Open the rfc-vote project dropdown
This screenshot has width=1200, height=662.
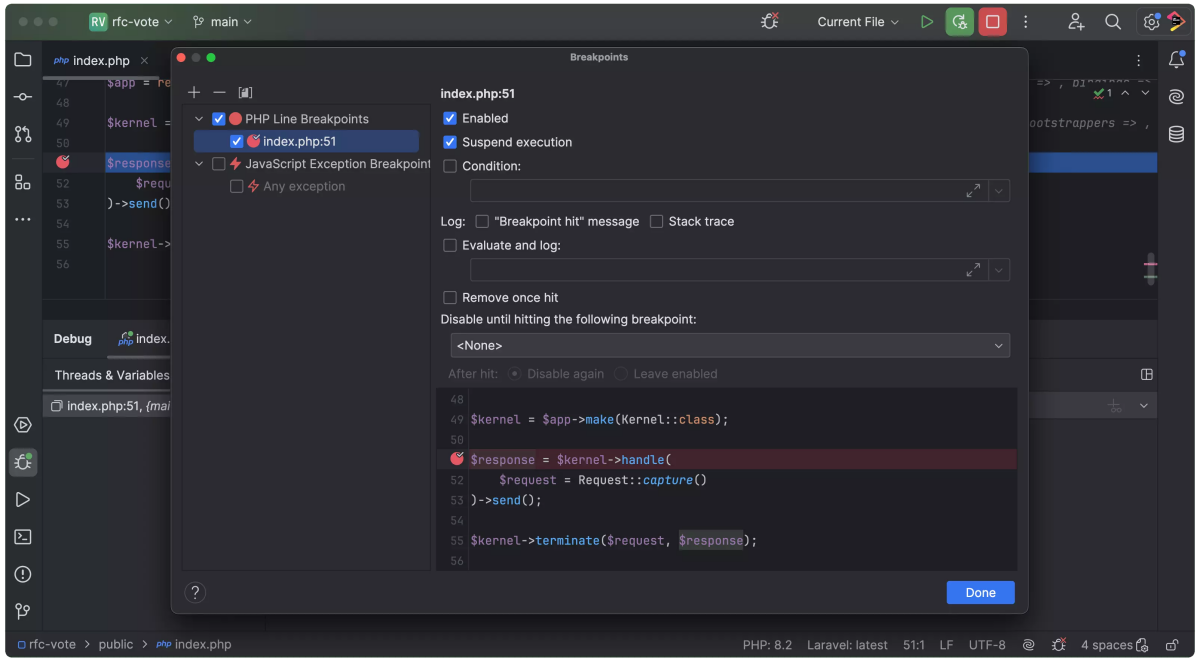(131, 21)
